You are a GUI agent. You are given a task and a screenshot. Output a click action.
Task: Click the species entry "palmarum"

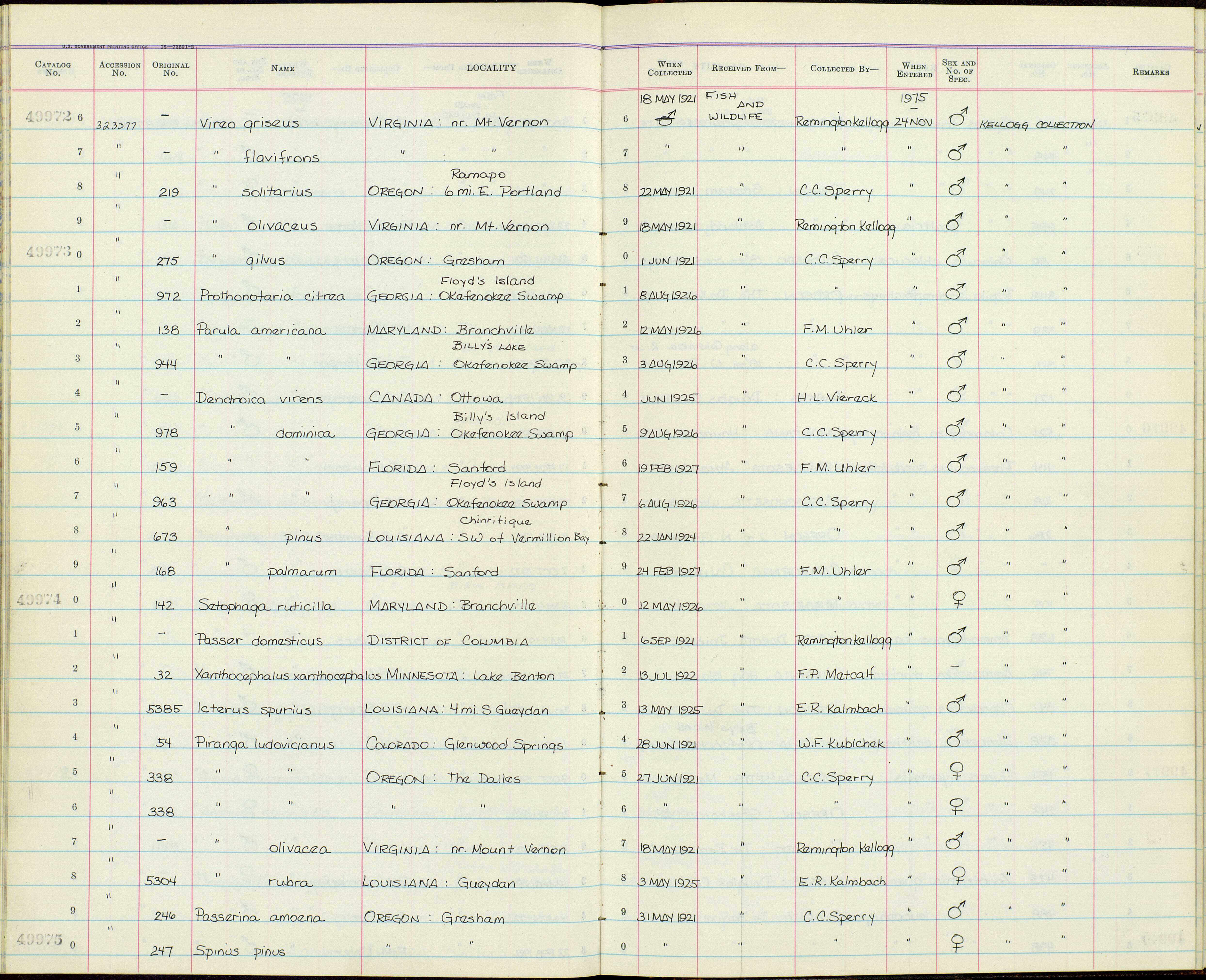(x=302, y=572)
